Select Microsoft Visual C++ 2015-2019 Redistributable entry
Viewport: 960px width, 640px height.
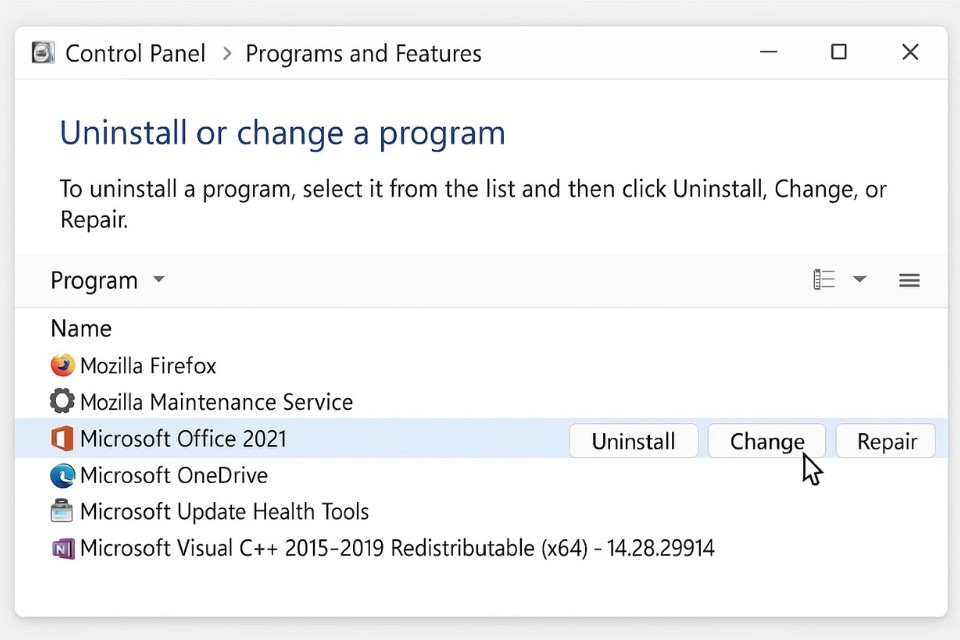[397, 548]
